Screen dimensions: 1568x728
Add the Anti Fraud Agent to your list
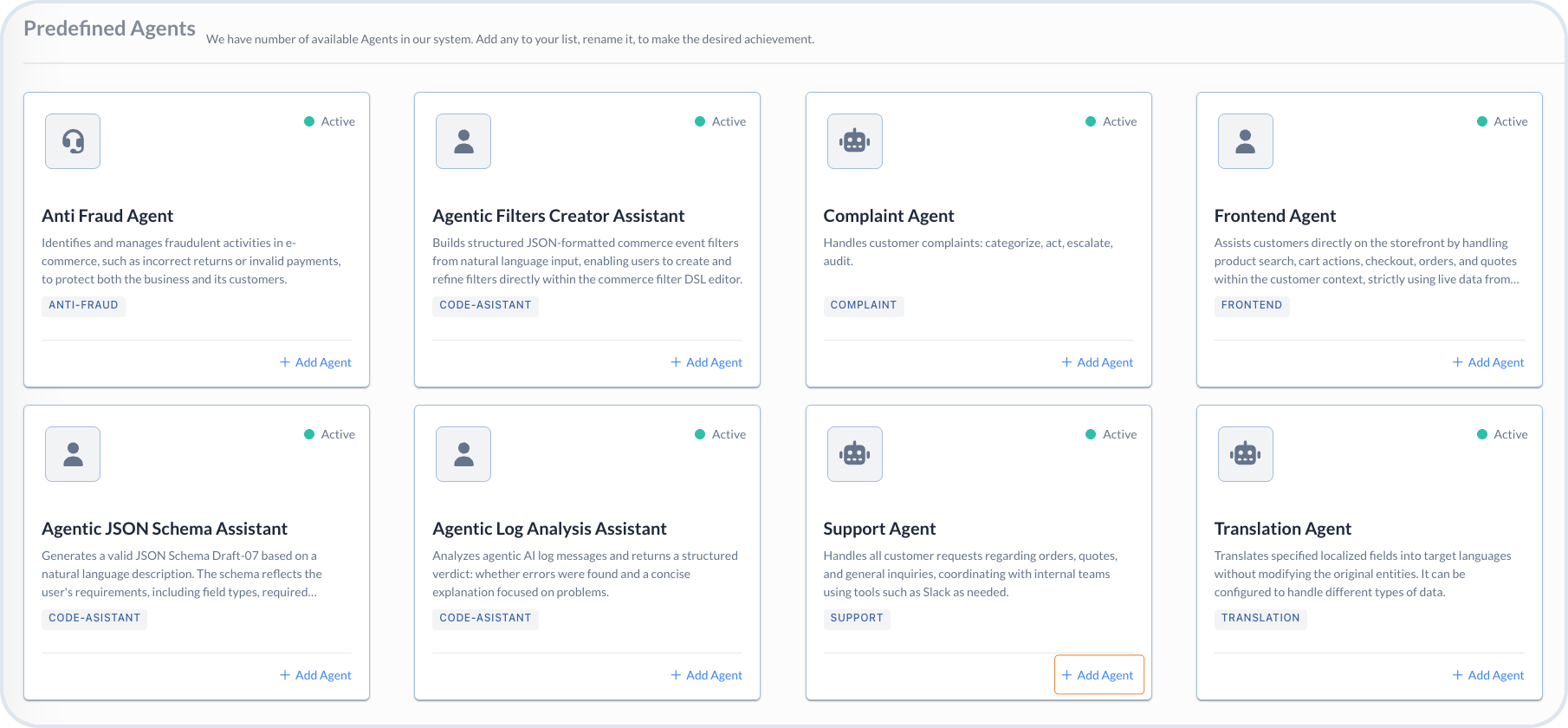[x=315, y=362]
